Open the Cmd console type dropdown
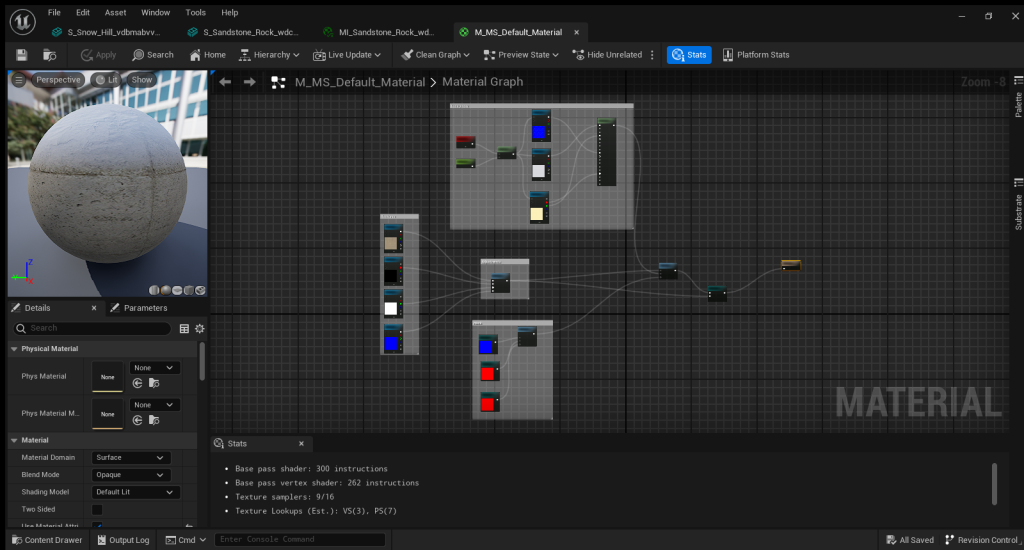Screen dimensions: 1024x550 coord(185,540)
